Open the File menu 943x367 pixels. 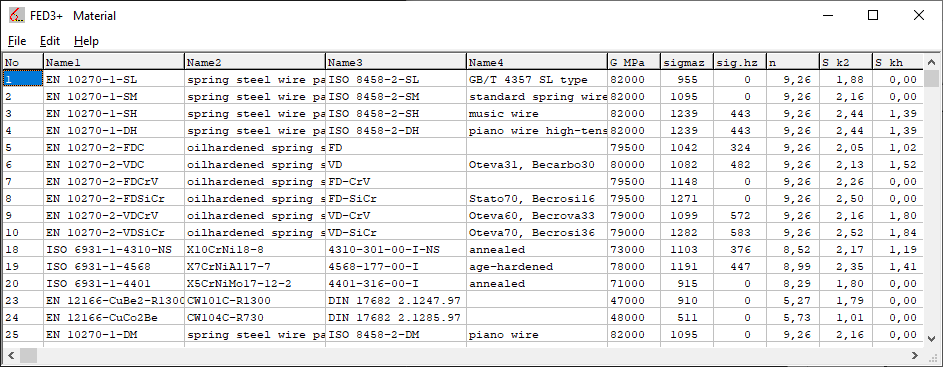17,41
